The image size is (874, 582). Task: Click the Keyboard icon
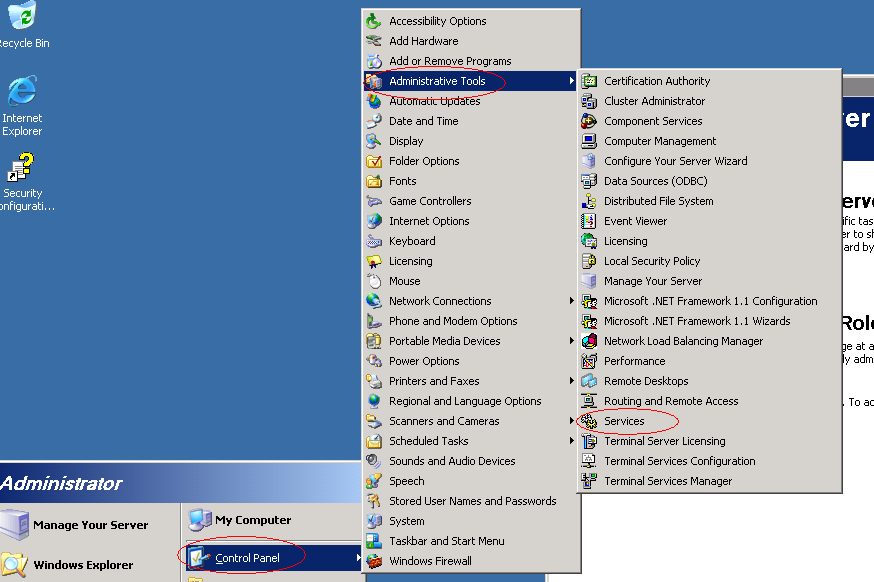373,241
